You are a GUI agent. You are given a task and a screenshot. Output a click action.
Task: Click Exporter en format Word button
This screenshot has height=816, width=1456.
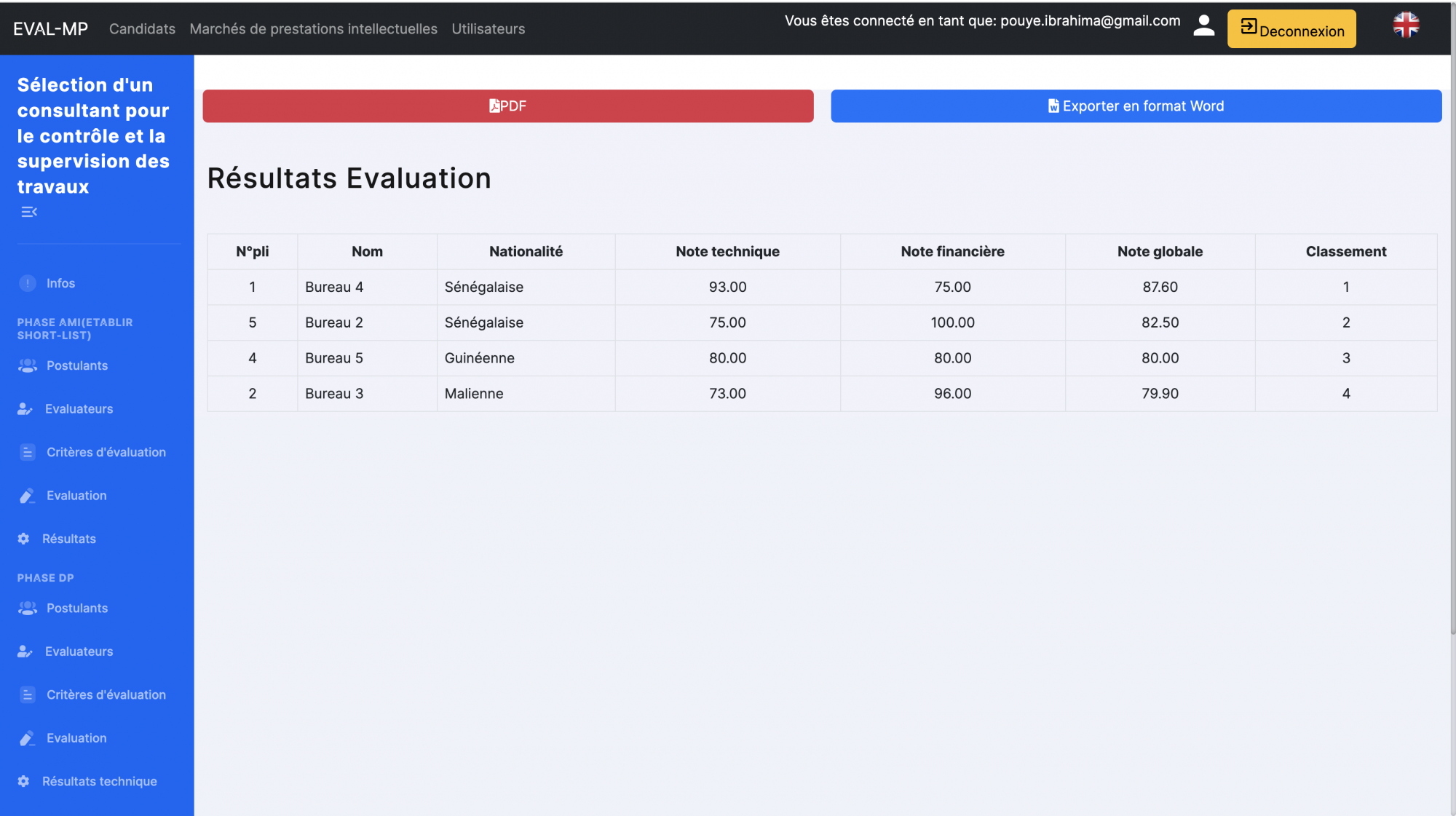coord(1136,106)
